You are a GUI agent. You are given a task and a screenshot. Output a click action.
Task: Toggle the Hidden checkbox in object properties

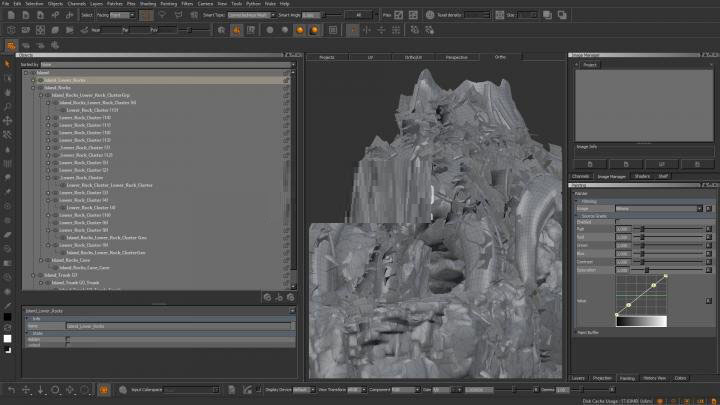click(68, 339)
